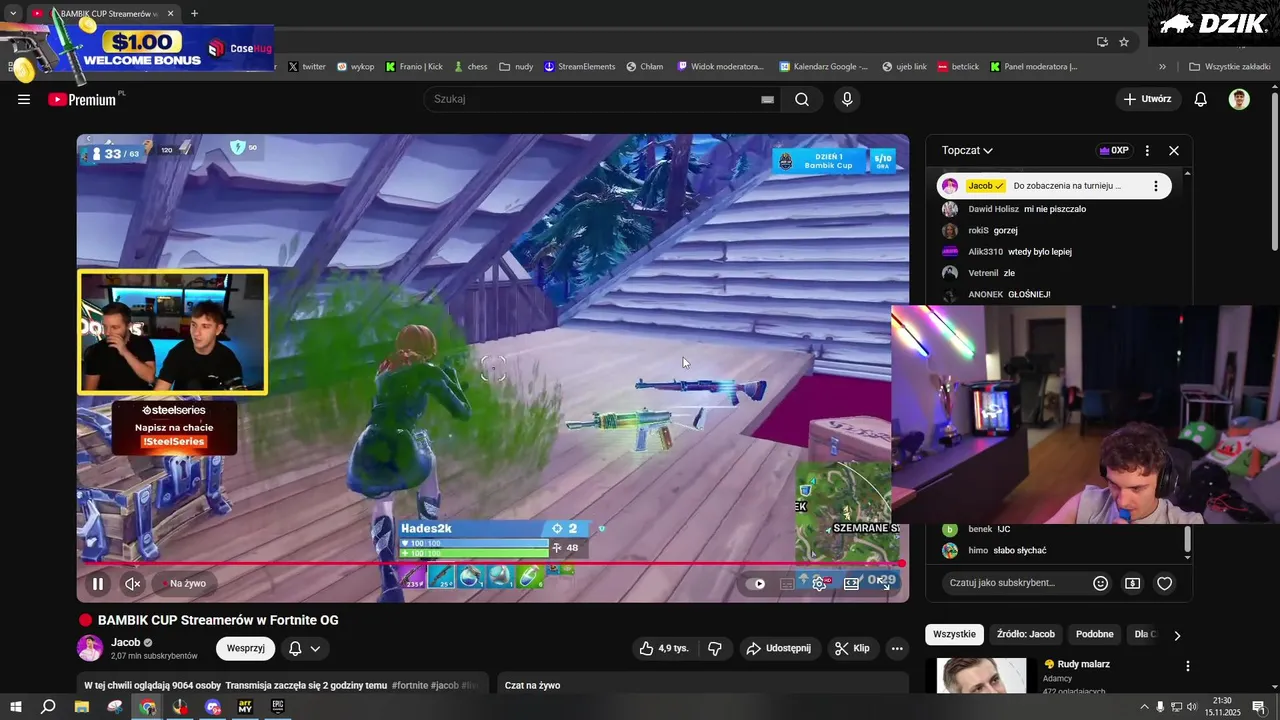Open Windows Start menu

coord(15,707)
